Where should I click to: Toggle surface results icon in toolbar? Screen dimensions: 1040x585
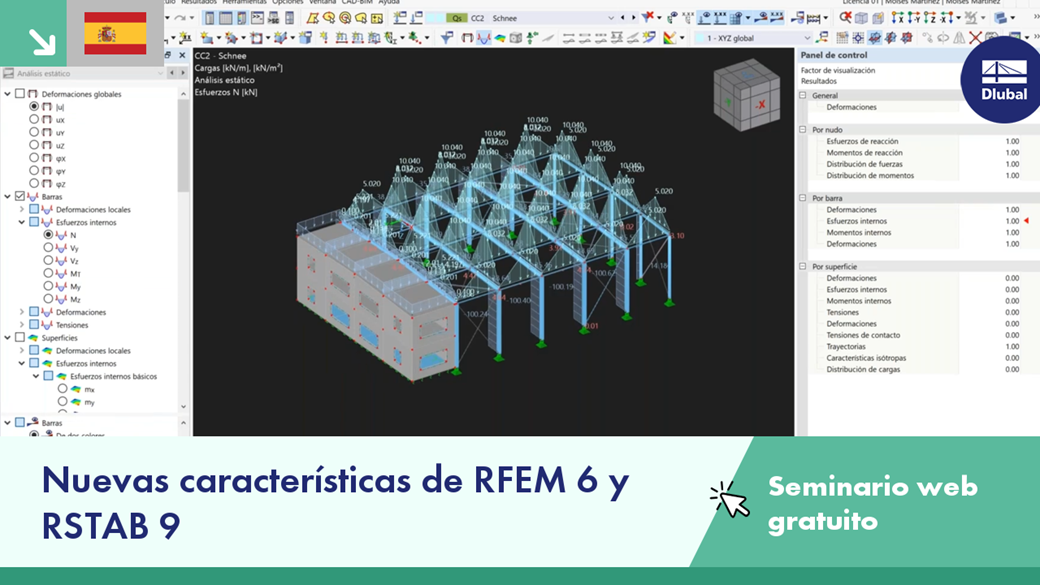coord(500,38)
